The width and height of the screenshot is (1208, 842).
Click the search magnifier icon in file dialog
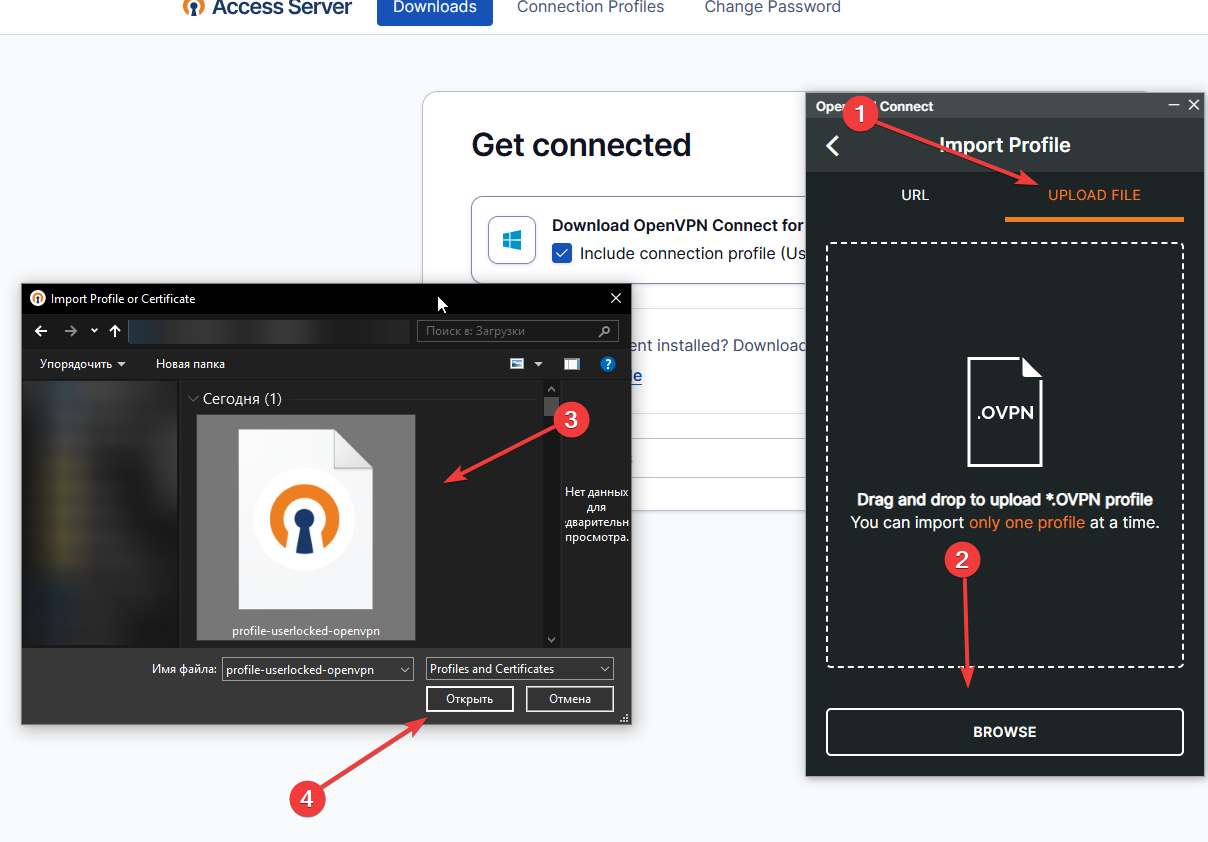[x=604, y=331]
